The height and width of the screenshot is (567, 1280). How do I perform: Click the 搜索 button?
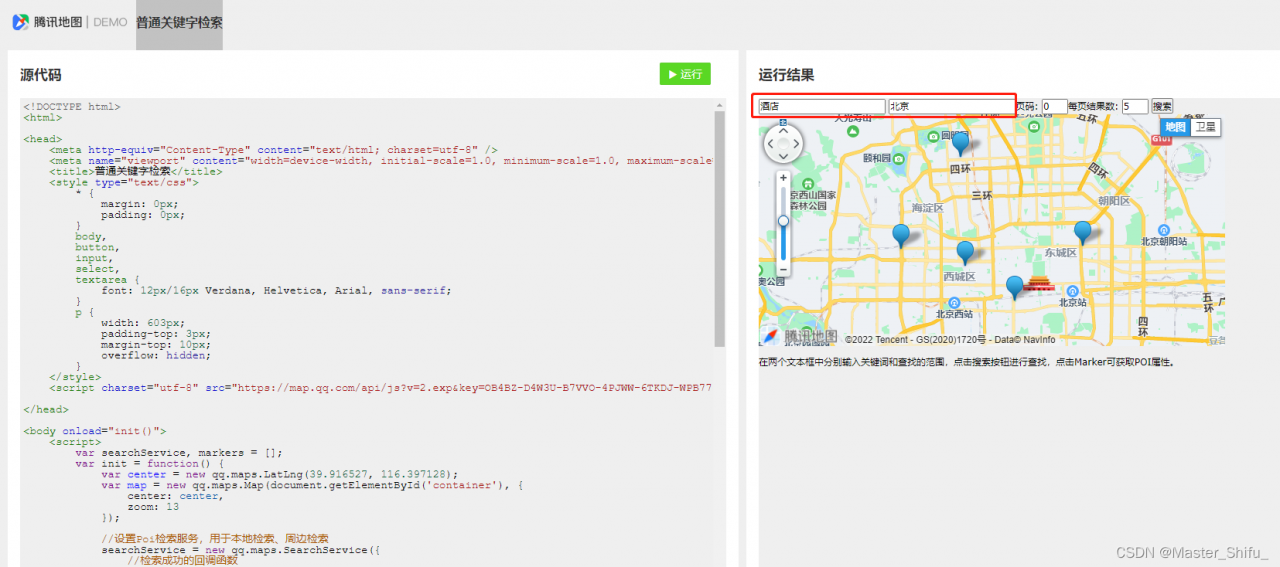1162,106
